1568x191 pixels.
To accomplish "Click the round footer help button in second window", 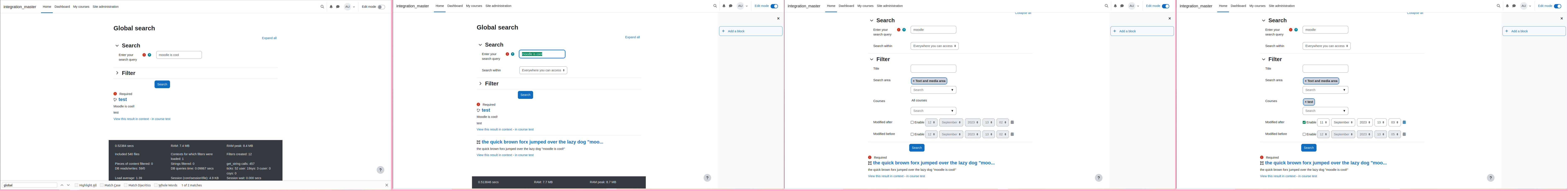I will pyautogui.click(x=707, y=178).
